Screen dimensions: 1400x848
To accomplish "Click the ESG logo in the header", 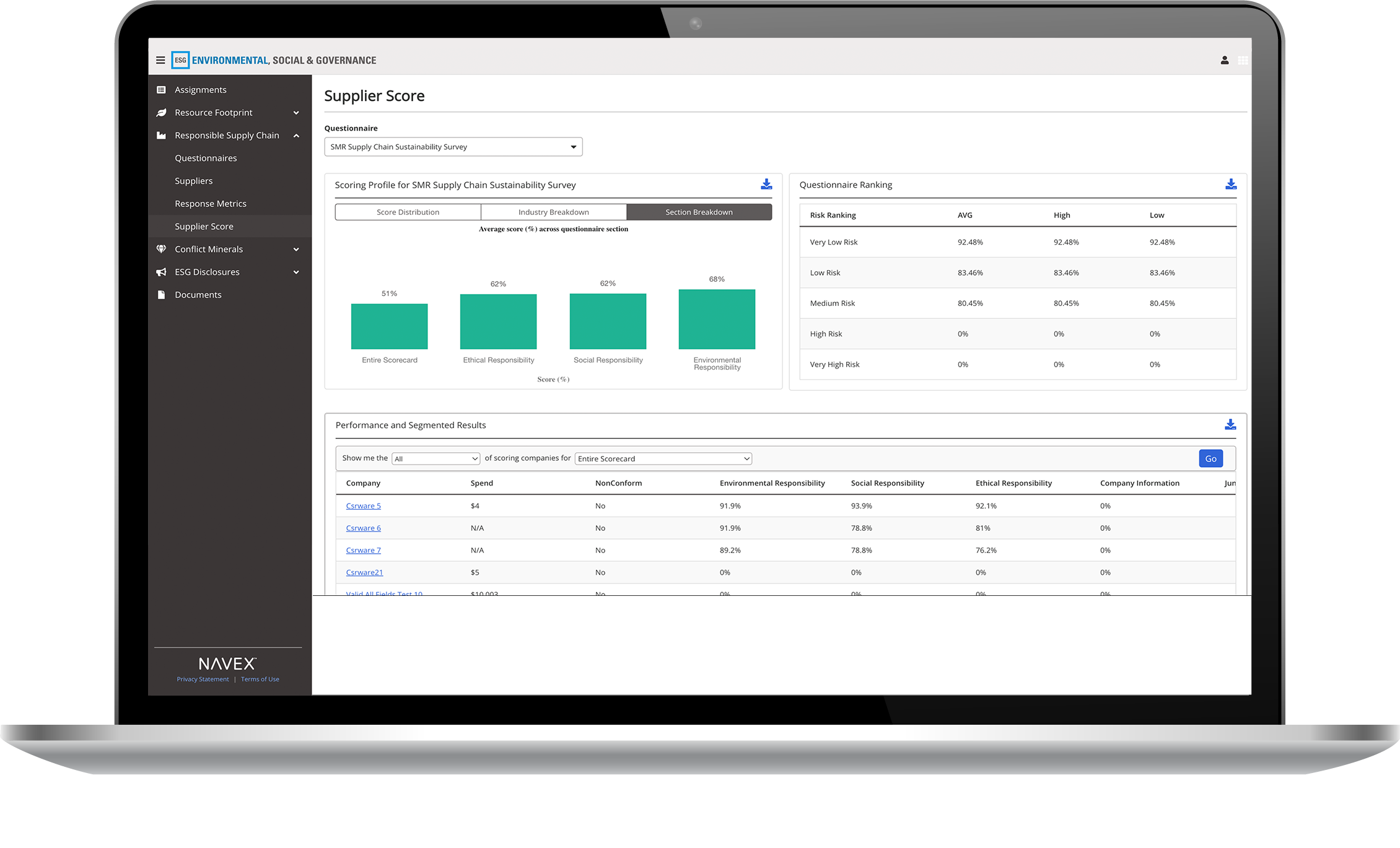I will pyautogui.click(x=180, y=60).
